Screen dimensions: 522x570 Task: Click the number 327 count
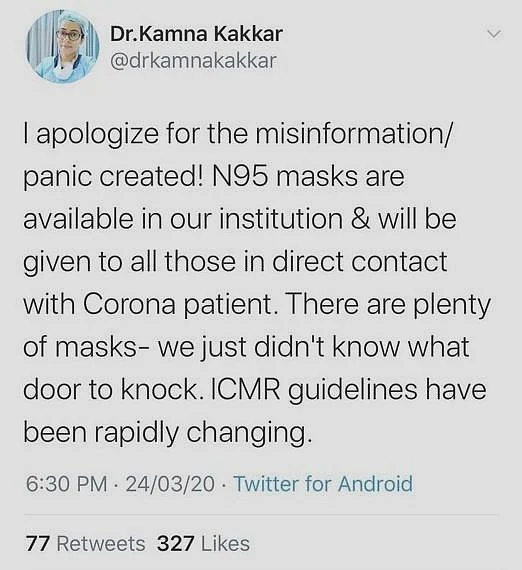pos(176,544)
